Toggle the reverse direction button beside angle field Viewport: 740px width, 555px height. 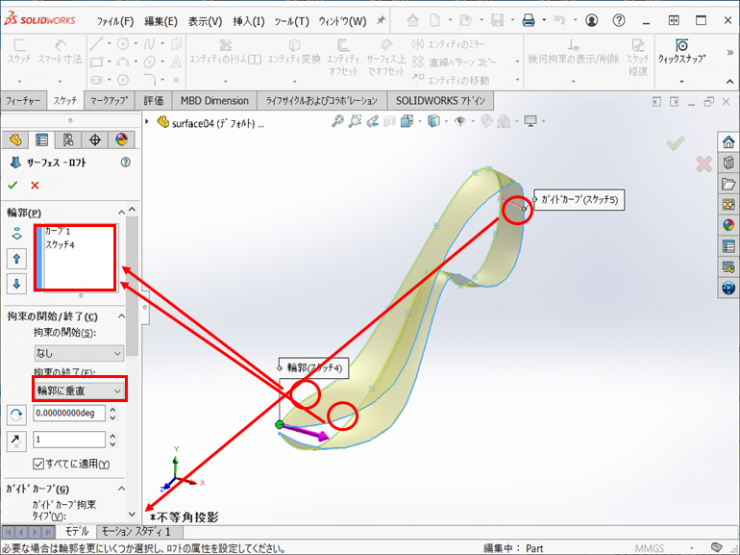point(16,413)
